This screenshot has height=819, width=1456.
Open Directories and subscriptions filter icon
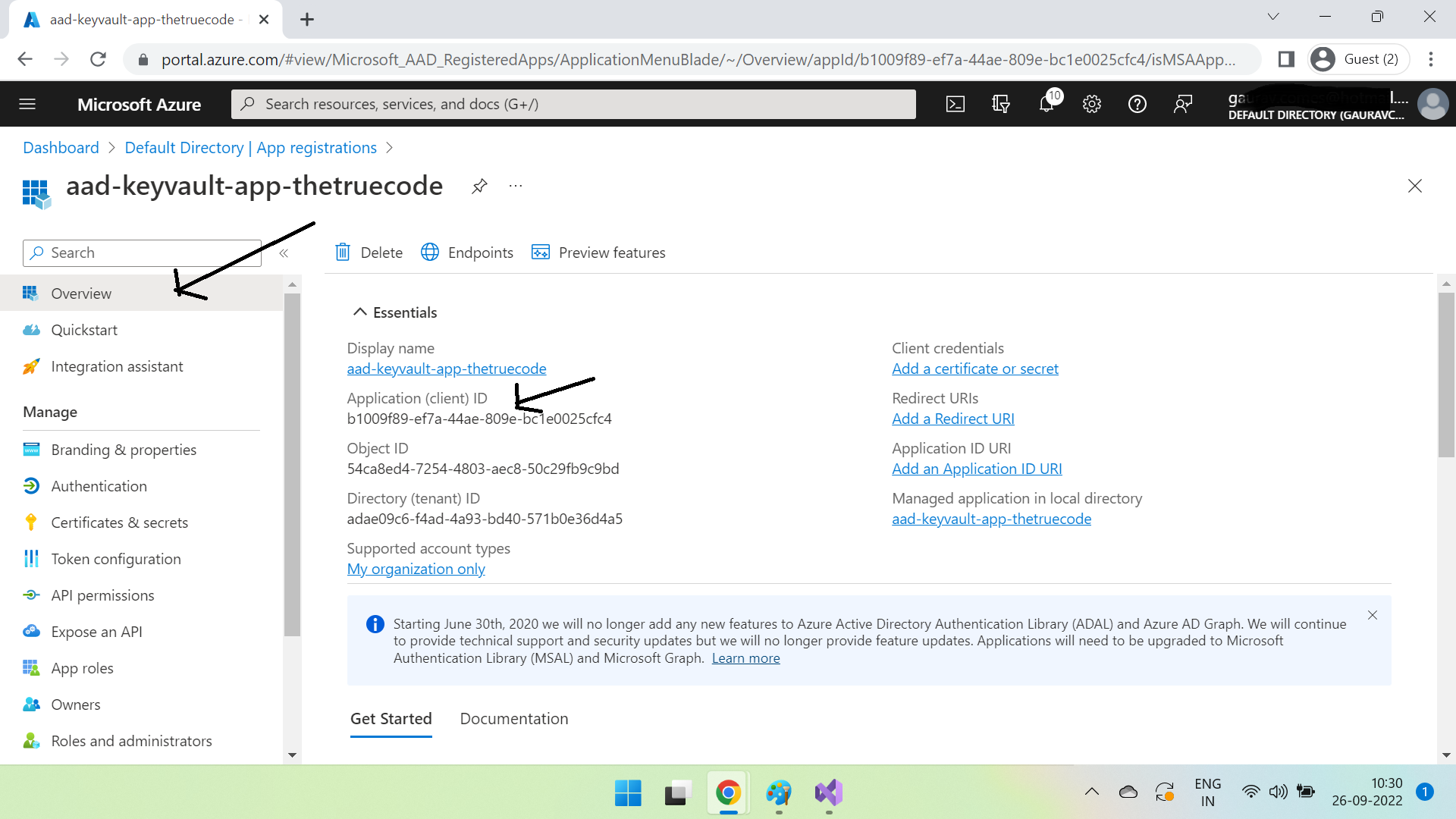pos(1001,104)
